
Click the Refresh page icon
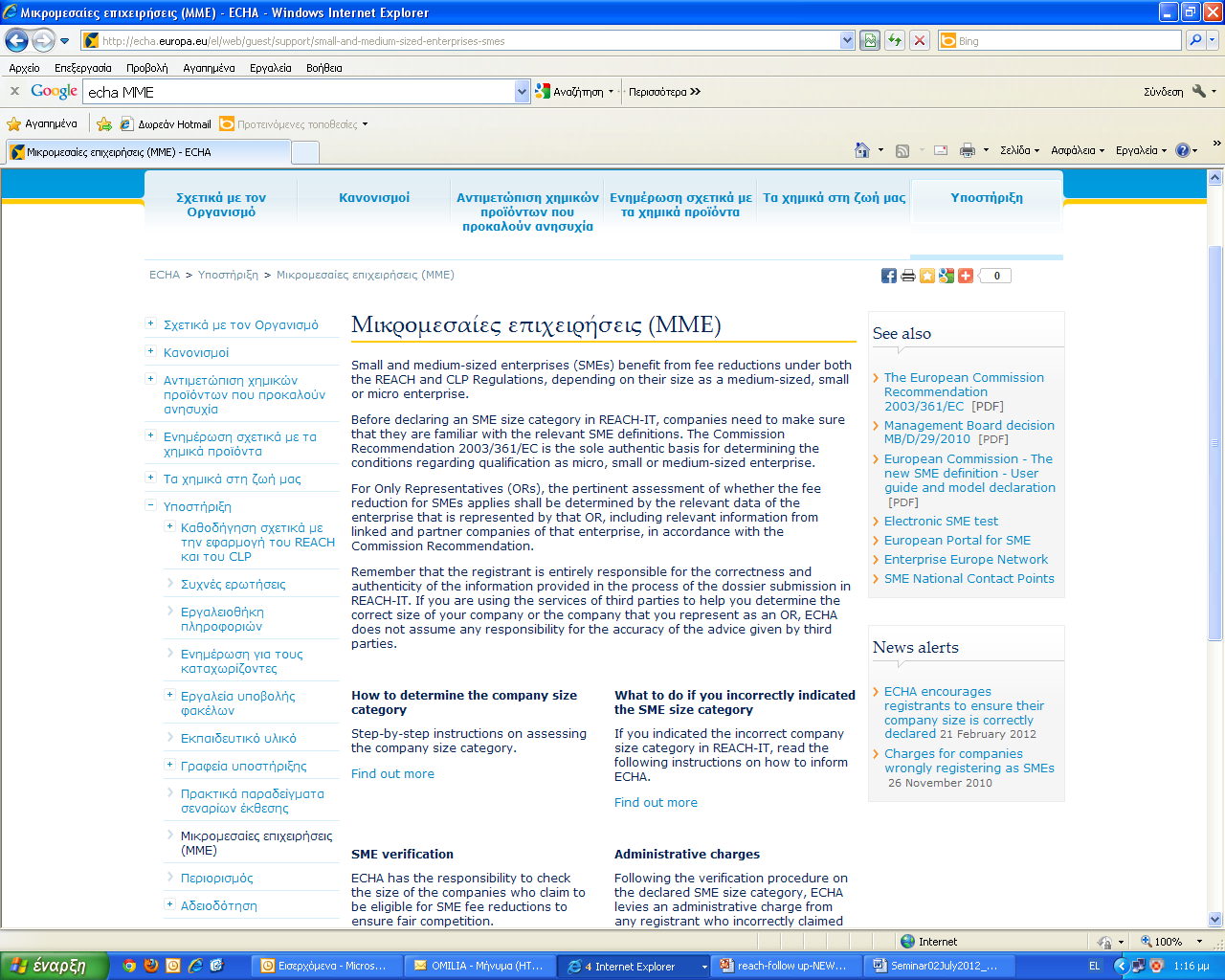click(x=895, y=40)
